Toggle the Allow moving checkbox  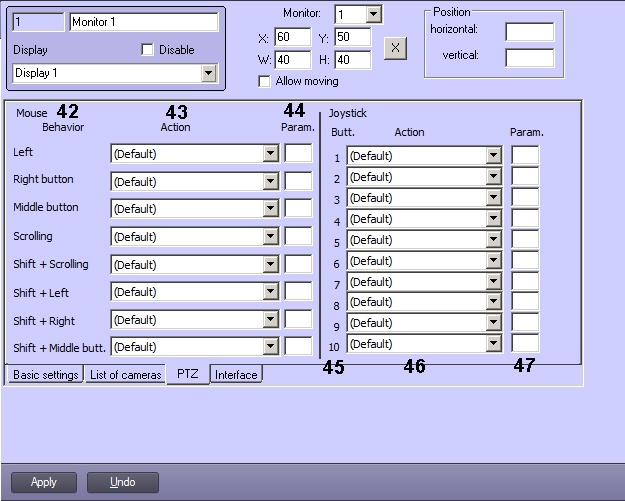265,81
